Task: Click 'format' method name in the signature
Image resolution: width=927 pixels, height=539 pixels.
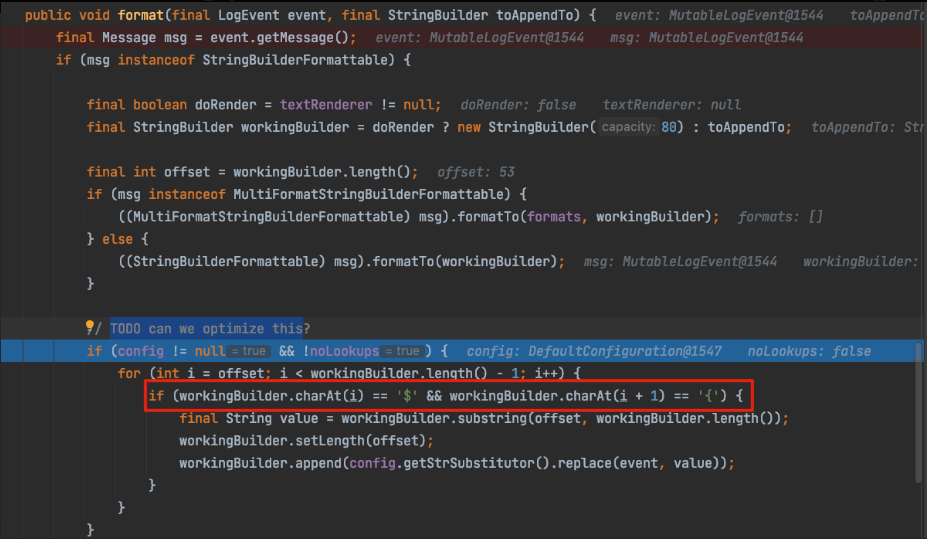Action: coord(140,15)
